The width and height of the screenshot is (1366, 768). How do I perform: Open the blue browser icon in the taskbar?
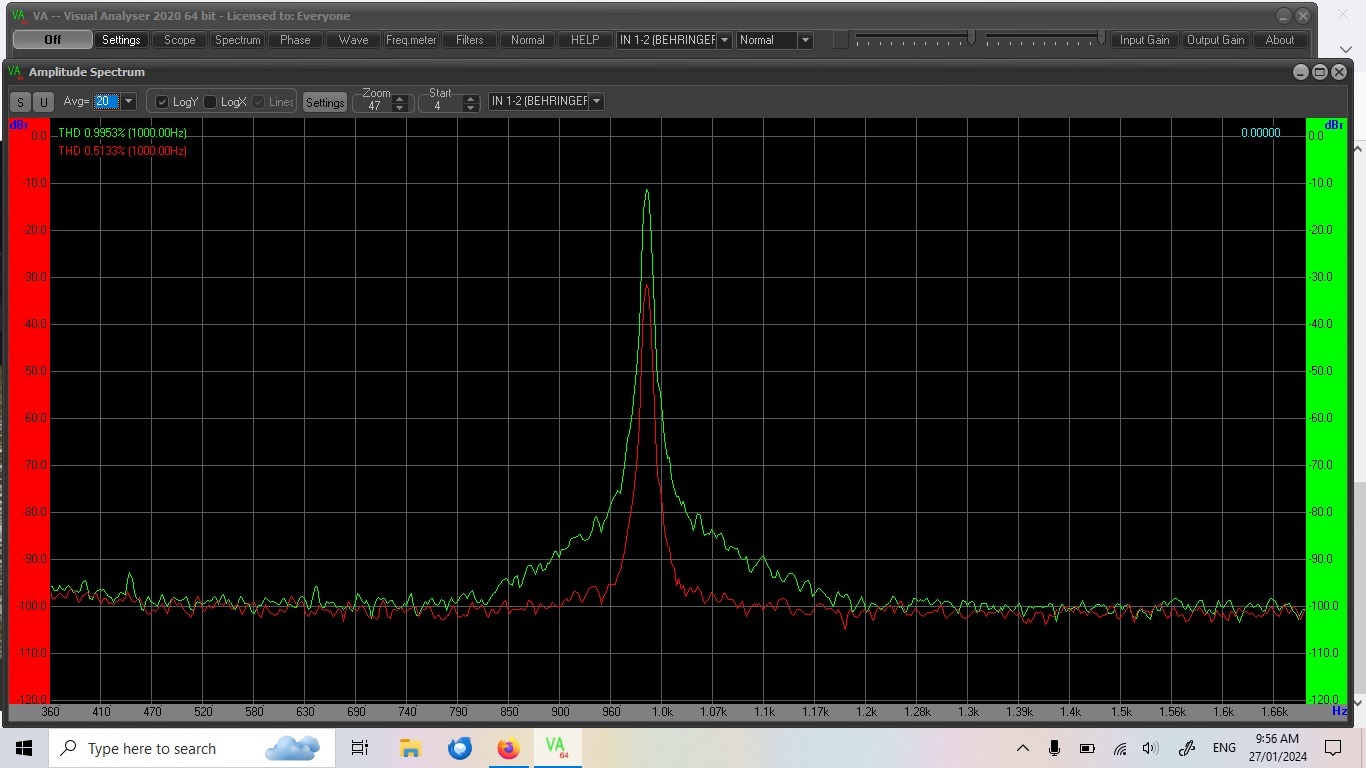(460, 748)
